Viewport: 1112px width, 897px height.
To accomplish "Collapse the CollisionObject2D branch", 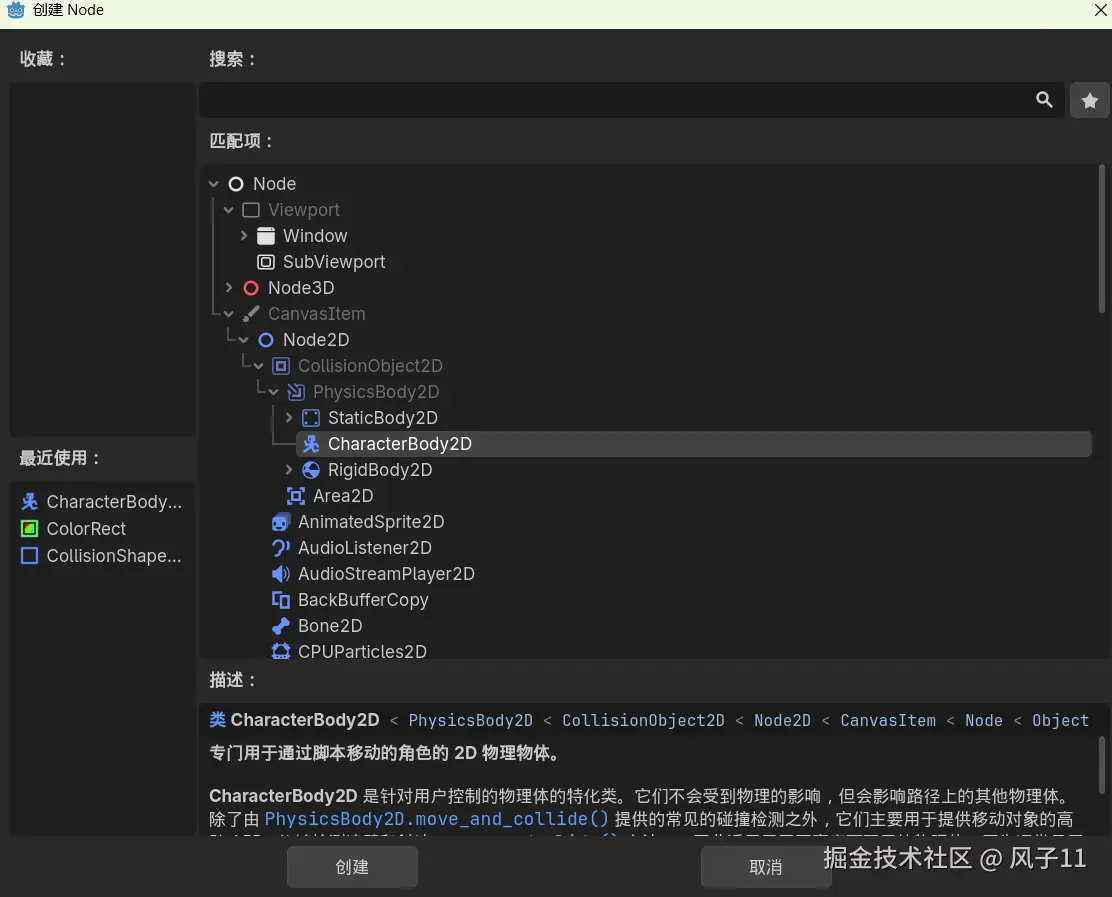I will 258,366.
